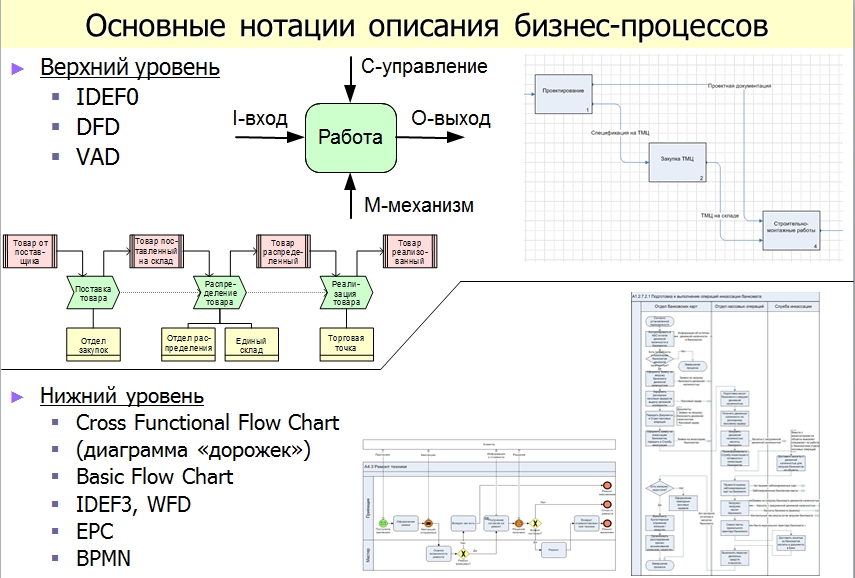This screenshot has height=578, width=855.
Task: Select the green 'Работа' box
Action: pos(351,137)
